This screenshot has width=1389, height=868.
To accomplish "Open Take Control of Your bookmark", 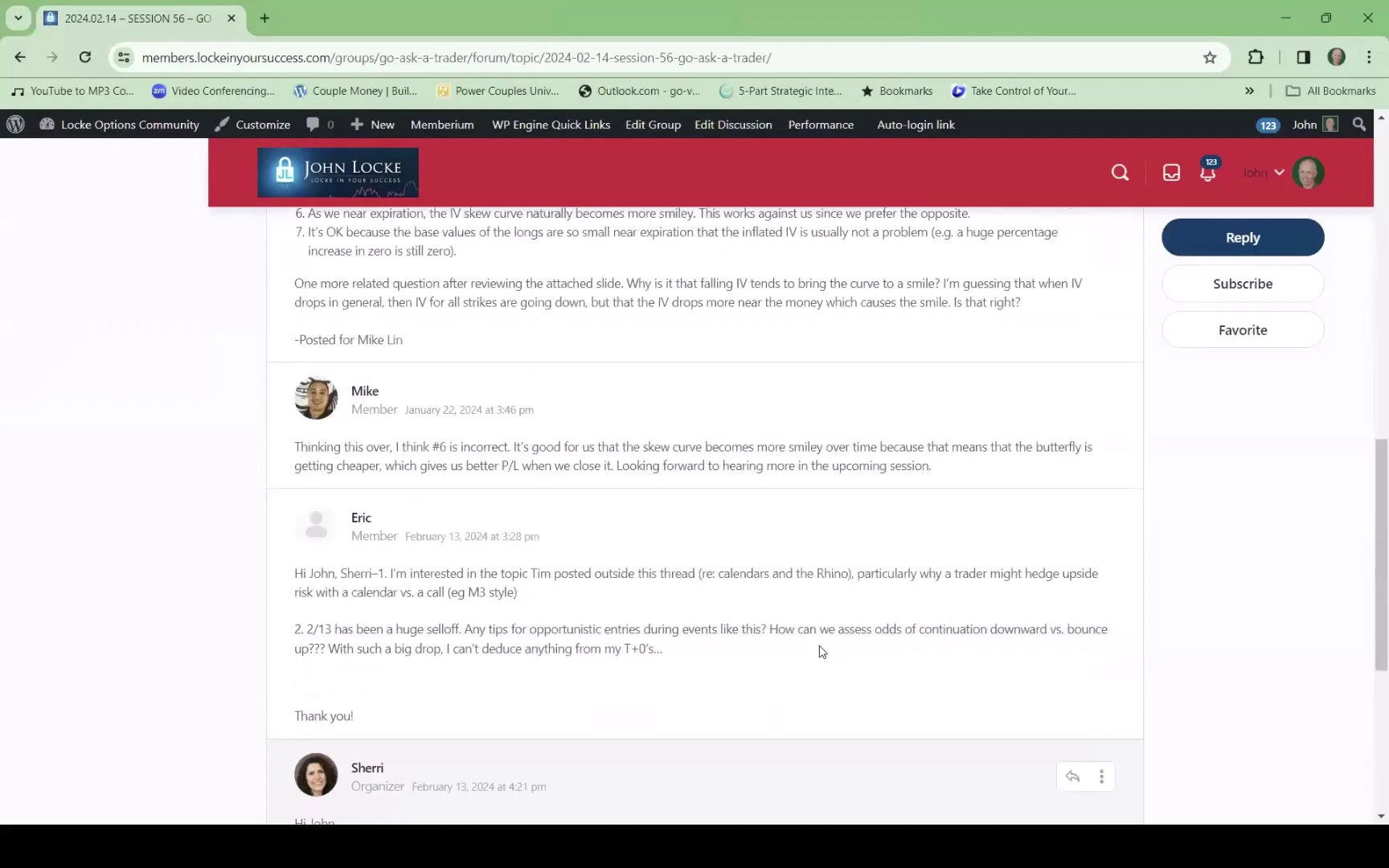I will tap(1014, 91).
